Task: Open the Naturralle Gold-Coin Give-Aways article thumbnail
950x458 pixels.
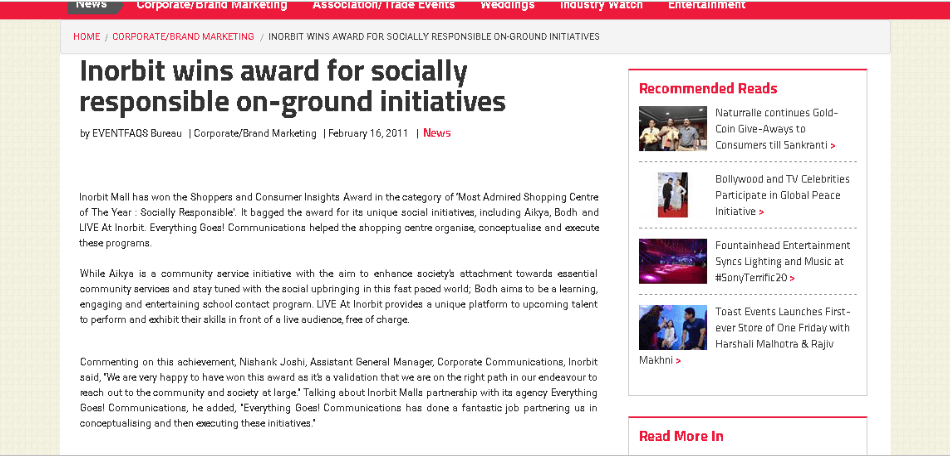Action: [x=673, y=128]
